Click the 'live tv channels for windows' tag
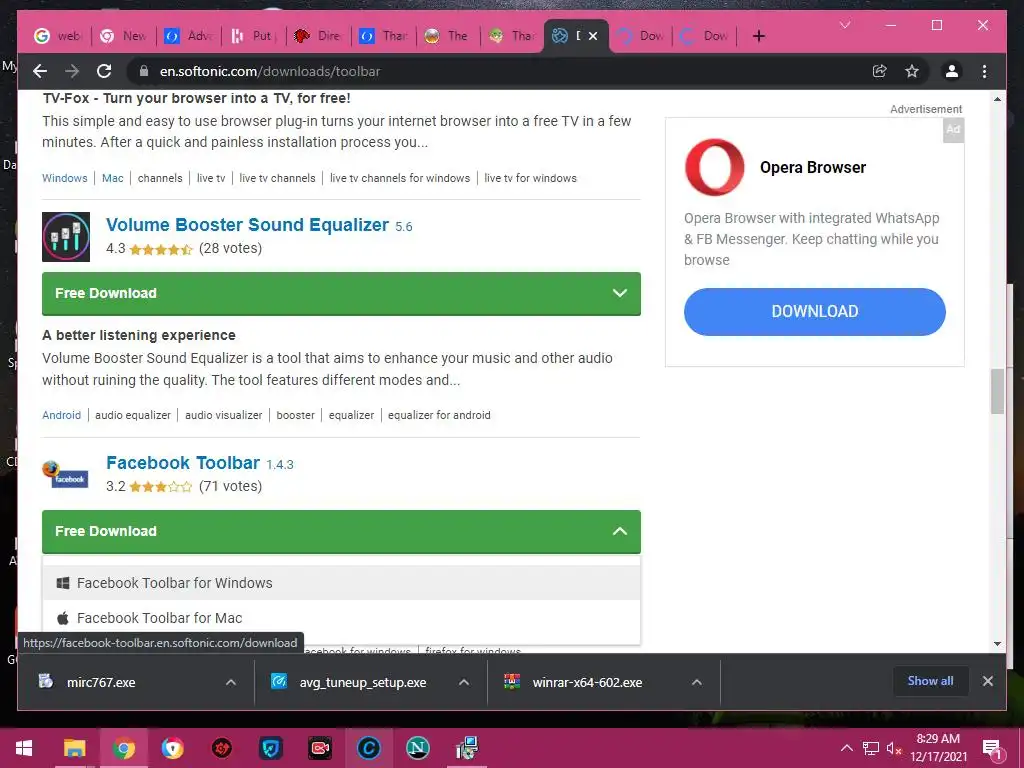The width and height of the screenshot is (1024, 768). tap(400, 178)
